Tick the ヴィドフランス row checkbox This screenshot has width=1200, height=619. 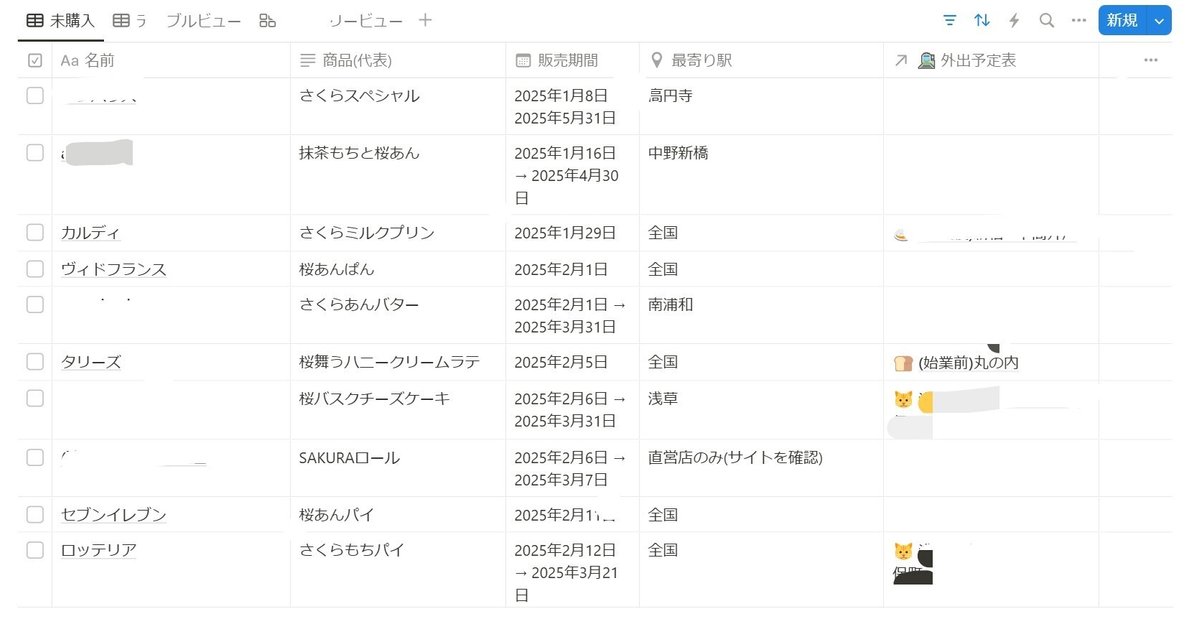35,269
